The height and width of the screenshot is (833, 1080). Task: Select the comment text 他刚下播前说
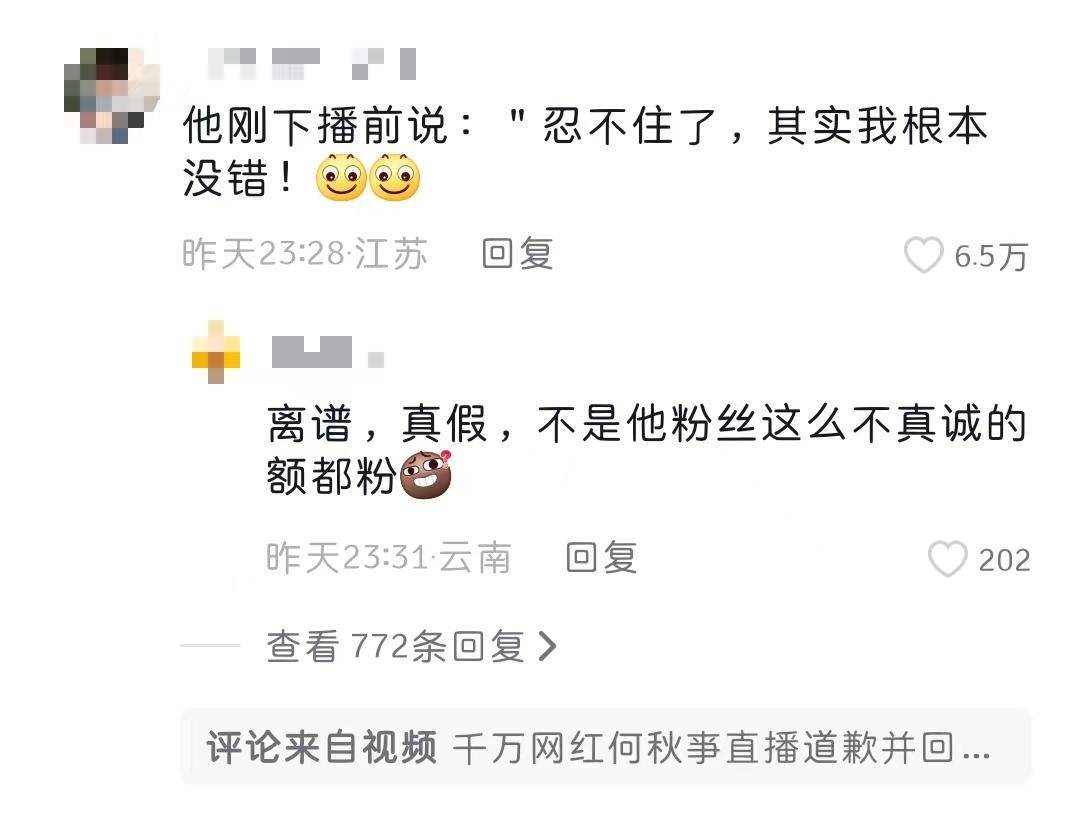pyautogui.click(x=315, y=127)
